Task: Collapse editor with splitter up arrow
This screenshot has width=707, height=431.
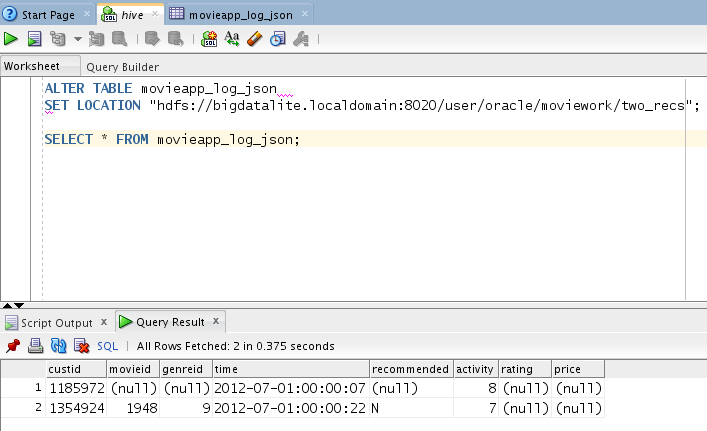Action: point(7,306)
